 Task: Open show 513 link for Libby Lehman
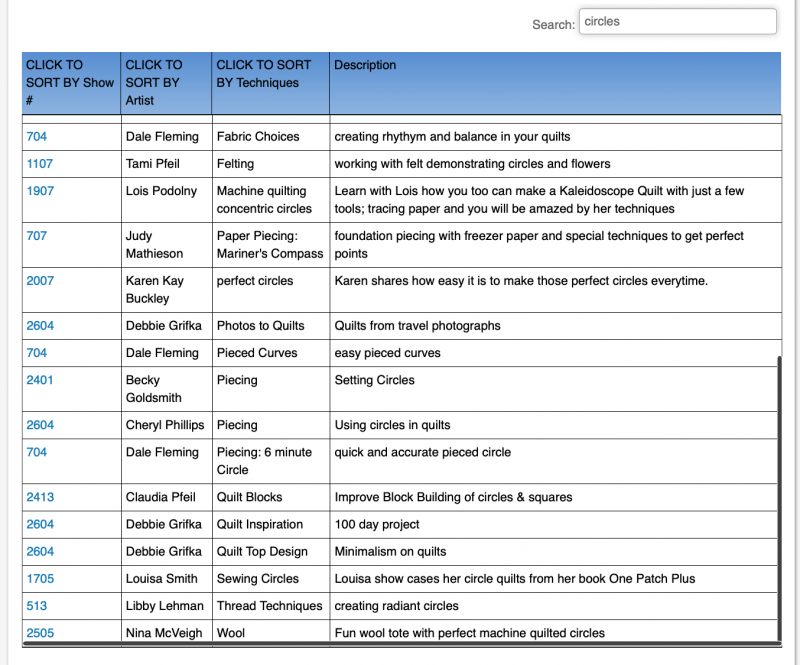click(x=36, y=605)
